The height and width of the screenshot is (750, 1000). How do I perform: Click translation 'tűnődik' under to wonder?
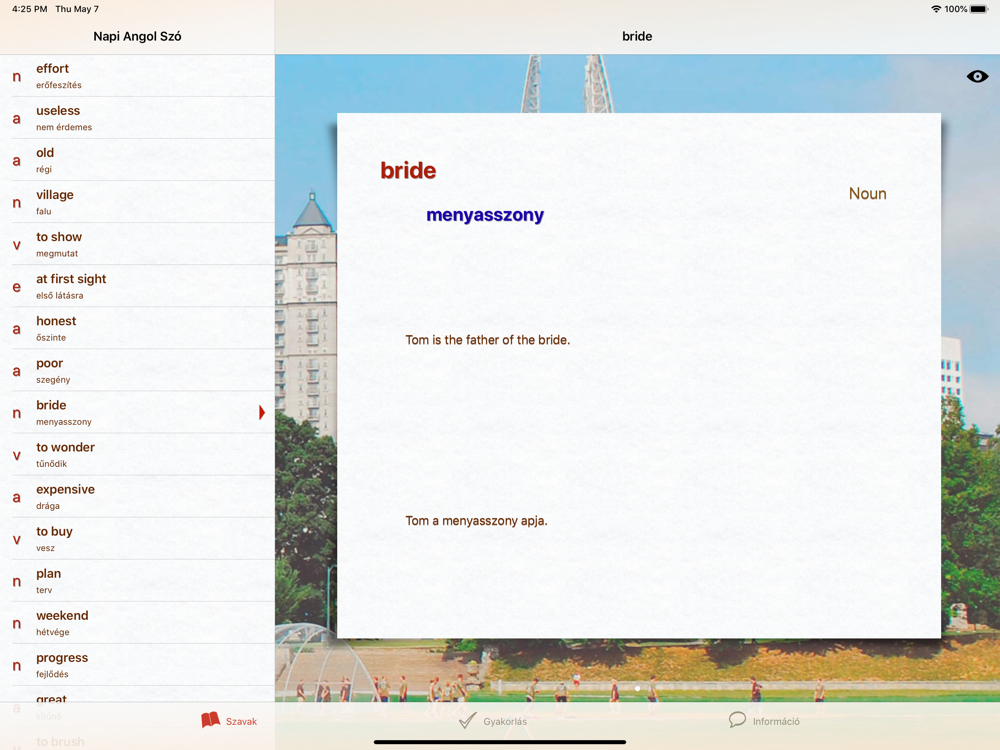52,464
